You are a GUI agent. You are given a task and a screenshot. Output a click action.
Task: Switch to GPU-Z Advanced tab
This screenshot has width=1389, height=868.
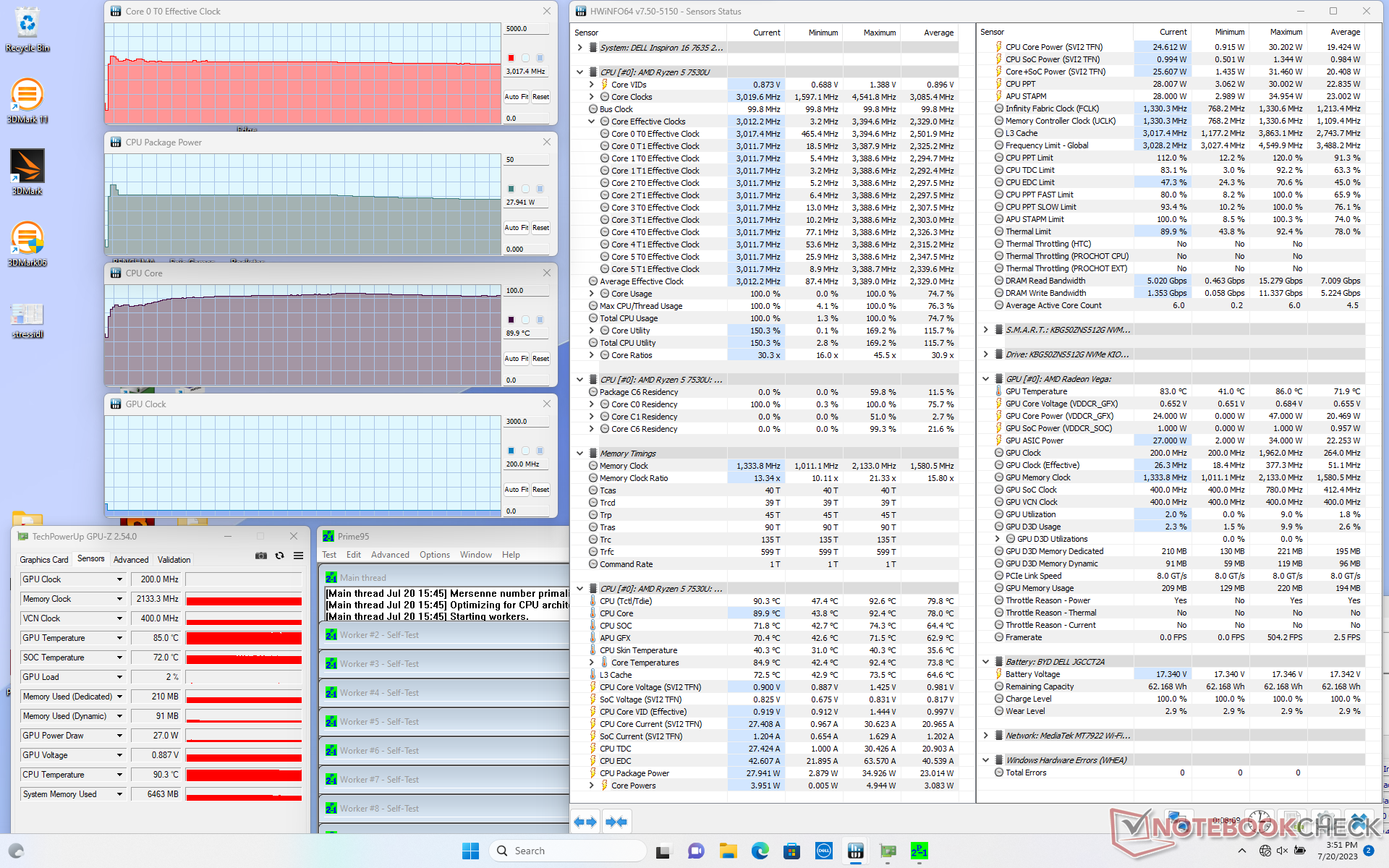pyautogui.click(x=131, y=560)
